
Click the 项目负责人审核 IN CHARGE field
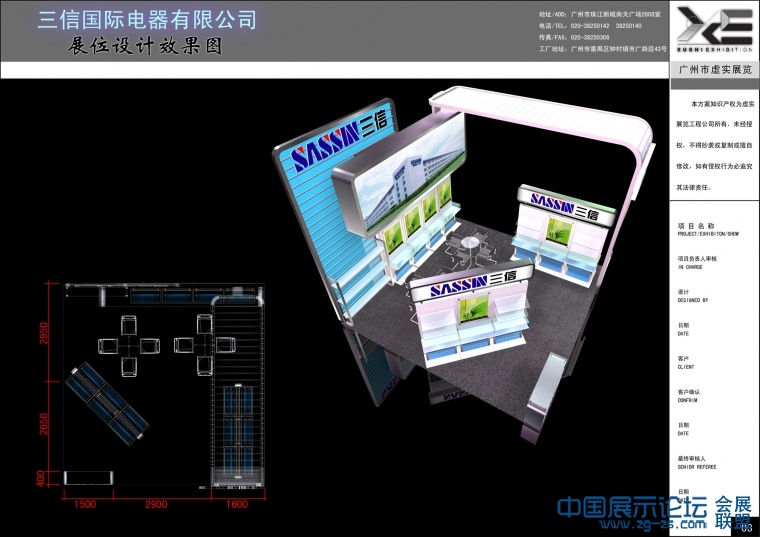pyautogui.click(x=697, y=263)
